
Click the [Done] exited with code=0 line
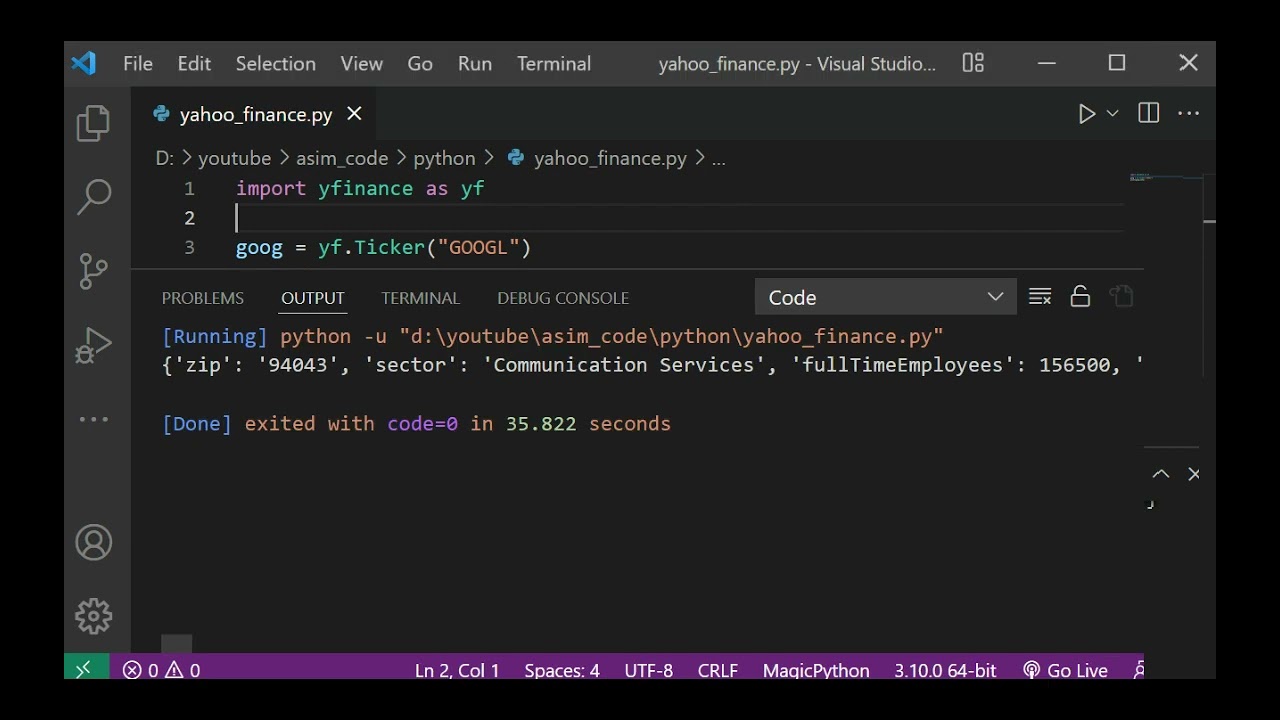pyautogui.click(x=416, y=423)
